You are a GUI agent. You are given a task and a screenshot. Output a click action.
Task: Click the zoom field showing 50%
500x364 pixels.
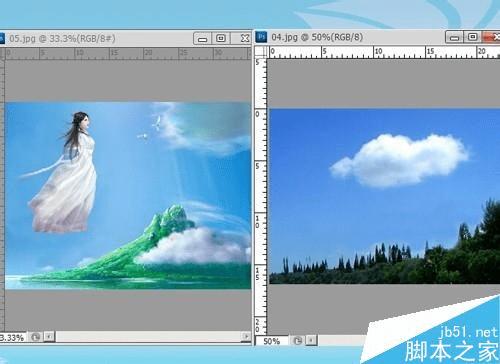[x=272, y=341]
